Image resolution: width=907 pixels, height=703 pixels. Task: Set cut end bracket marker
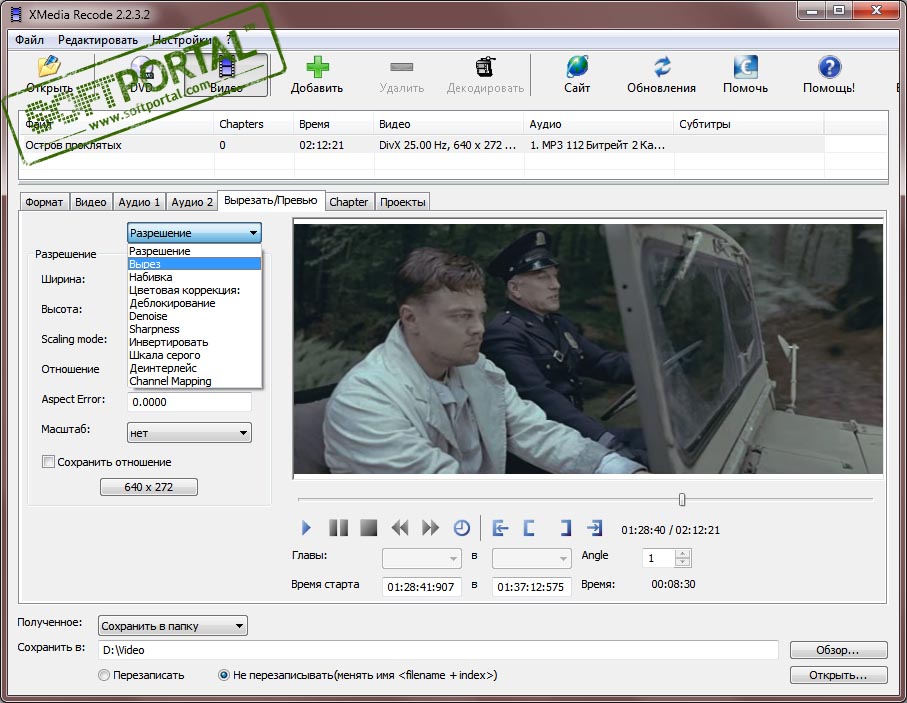point(565,528)
